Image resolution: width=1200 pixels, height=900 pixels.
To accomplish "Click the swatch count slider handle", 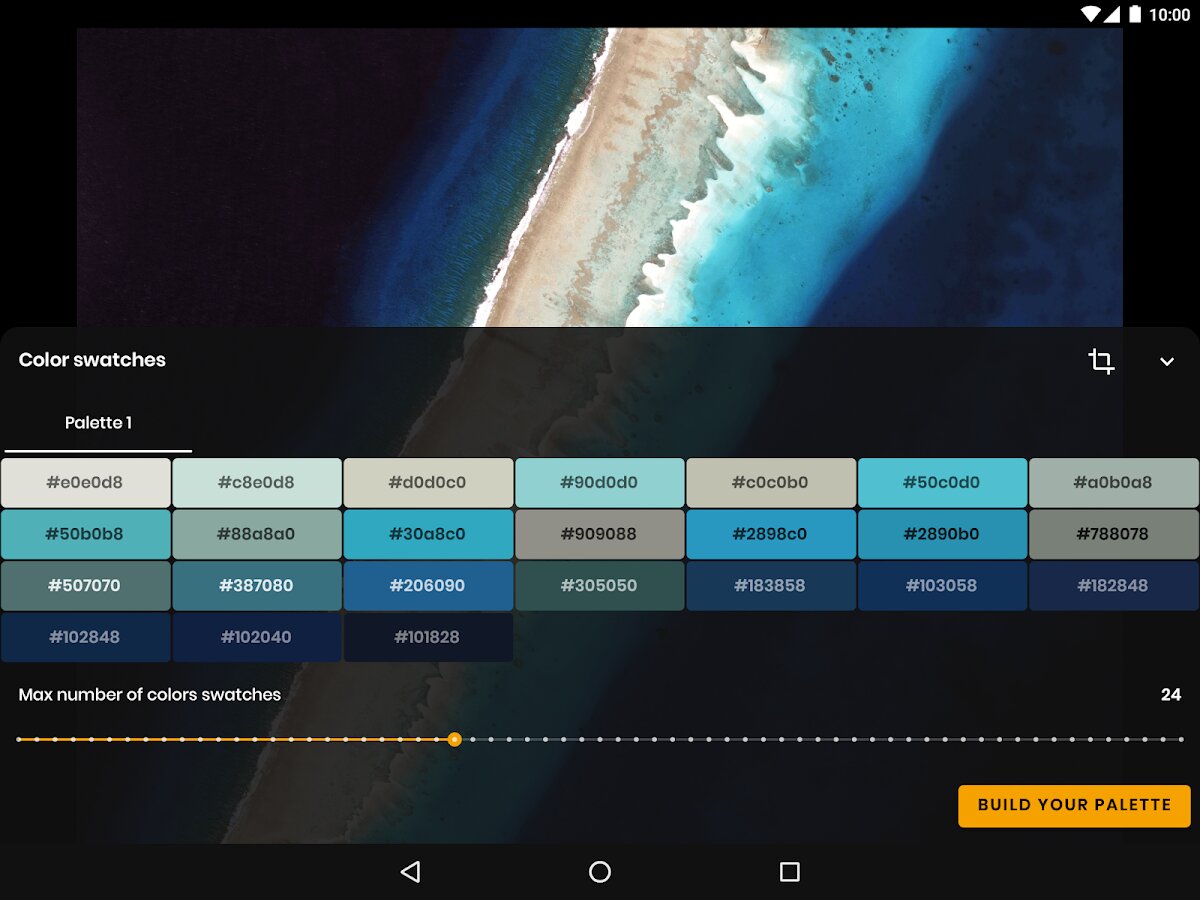I will pyautogui.click(x=454, y=740).
